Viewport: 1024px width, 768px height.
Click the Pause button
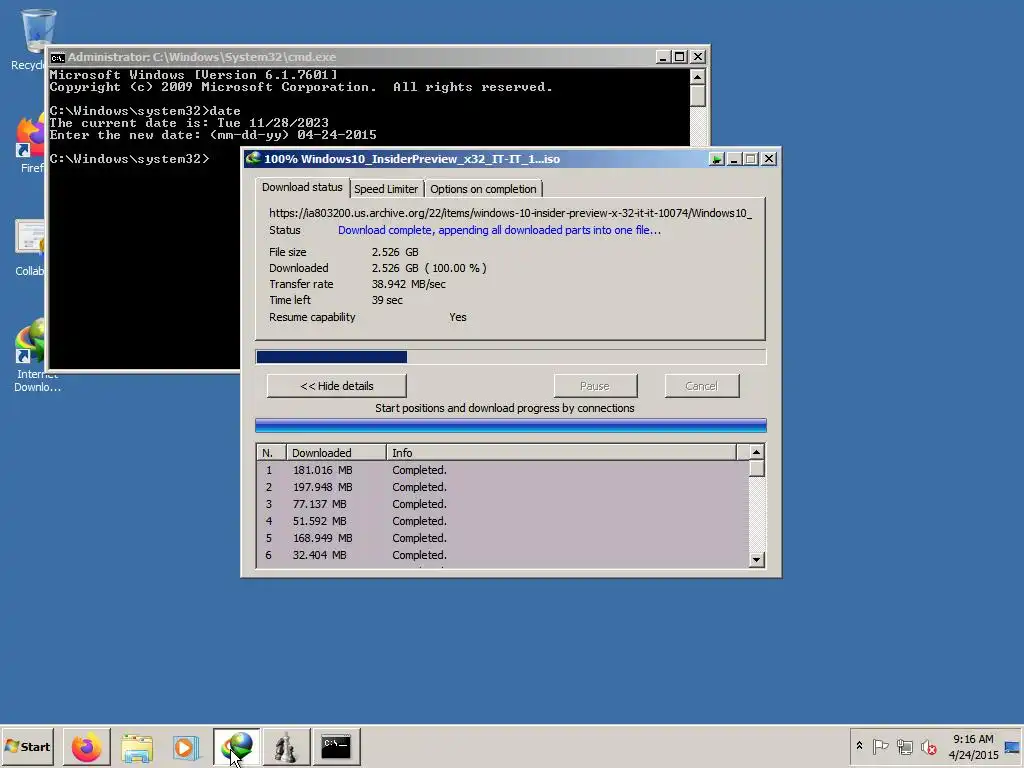pos(595,386)
